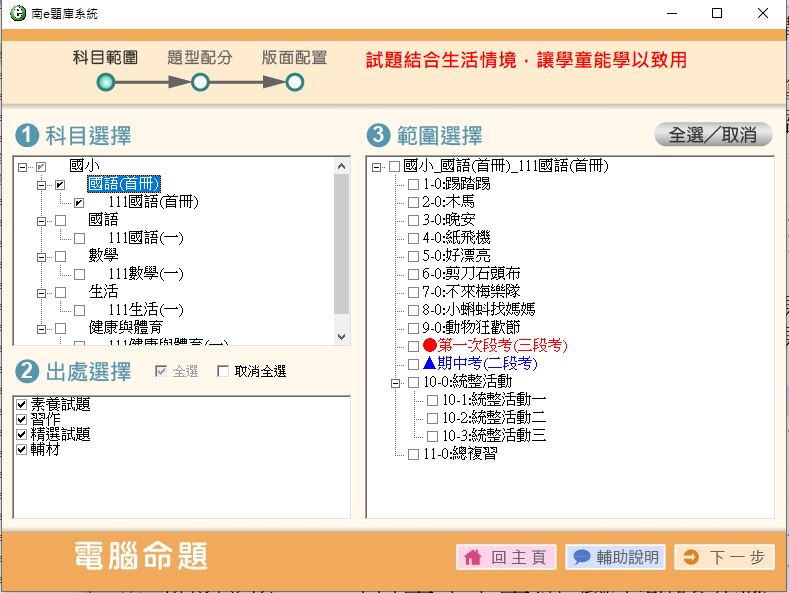Click the home icon on 回主頁 button
The width and height of the screenshot is (789, 593).
pyautogui.click(x=473, y=557)
